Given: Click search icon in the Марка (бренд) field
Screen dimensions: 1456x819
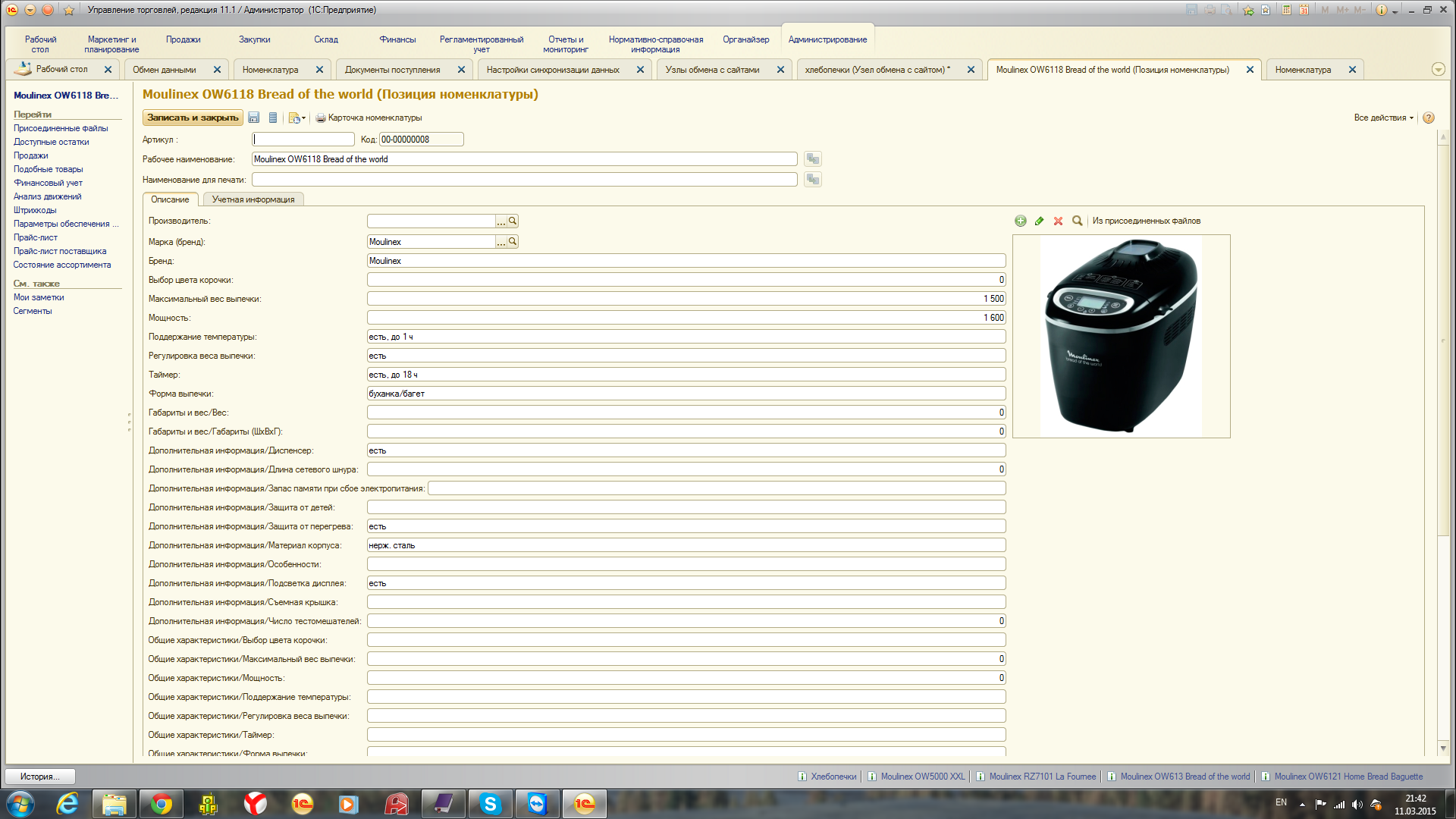Looking at the screenshot, I should (x=513, y=241).
